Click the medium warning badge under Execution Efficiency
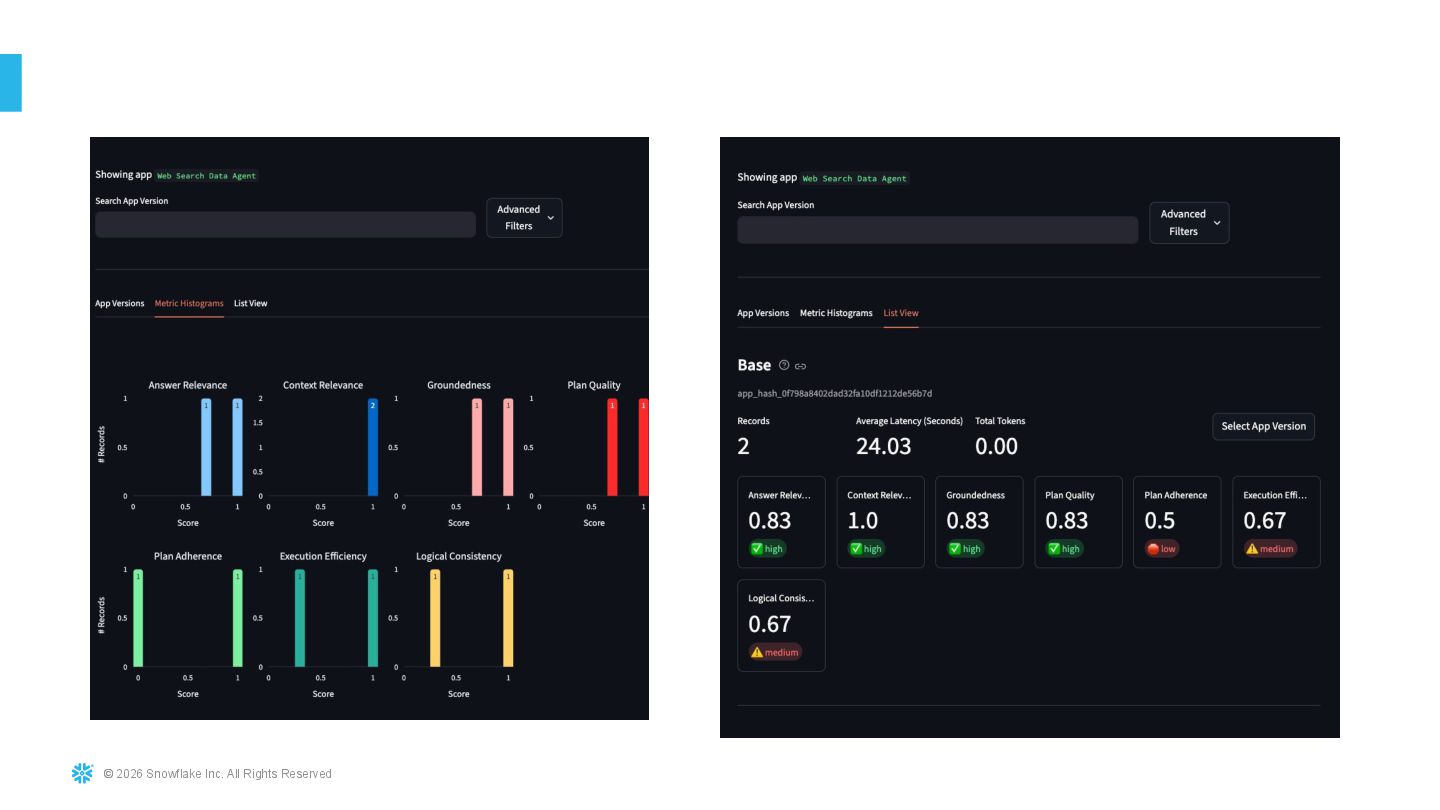This screenshot has height=810, width=1440. point(1270,548)
